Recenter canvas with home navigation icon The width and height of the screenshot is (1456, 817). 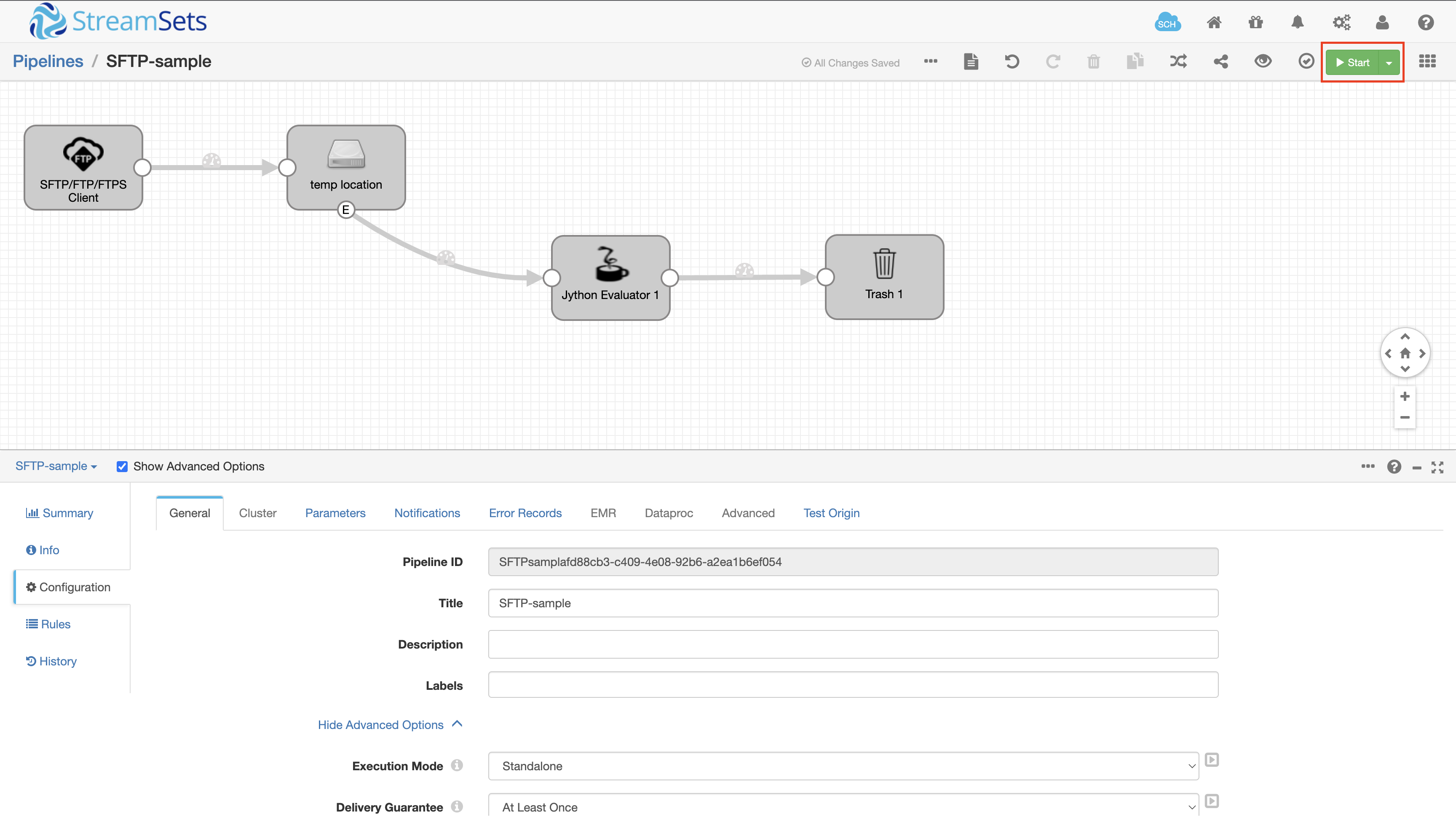1405,353
